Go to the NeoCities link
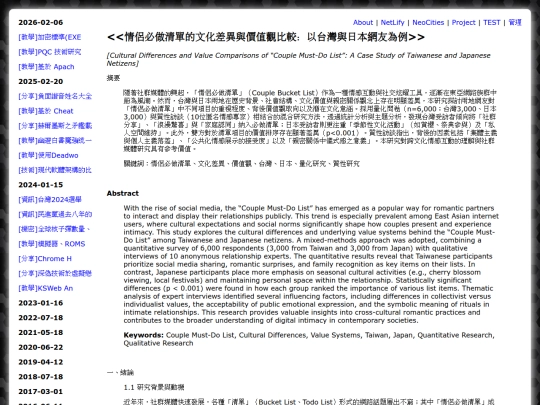Image resolution: width=540 pixels, height=405 pixels. (x=428, y=22)
